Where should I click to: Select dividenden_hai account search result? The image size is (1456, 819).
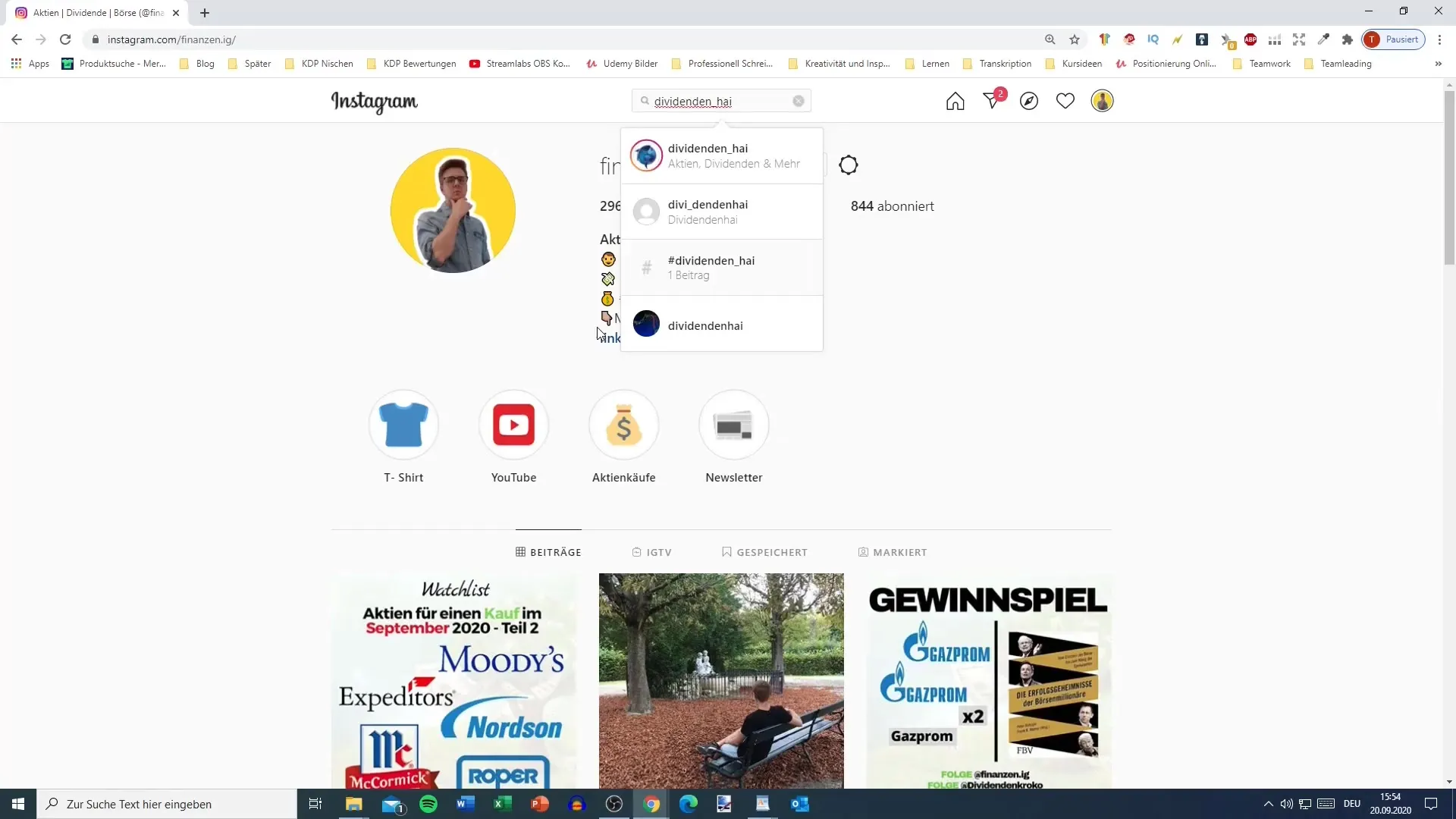tap(721, 155)
